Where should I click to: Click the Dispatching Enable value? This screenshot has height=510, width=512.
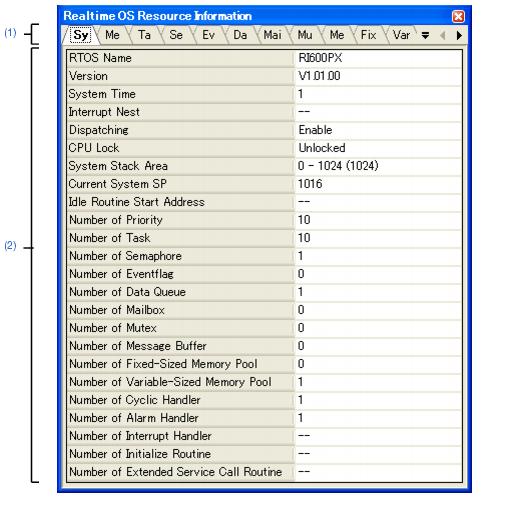click(x=315, y=130)
